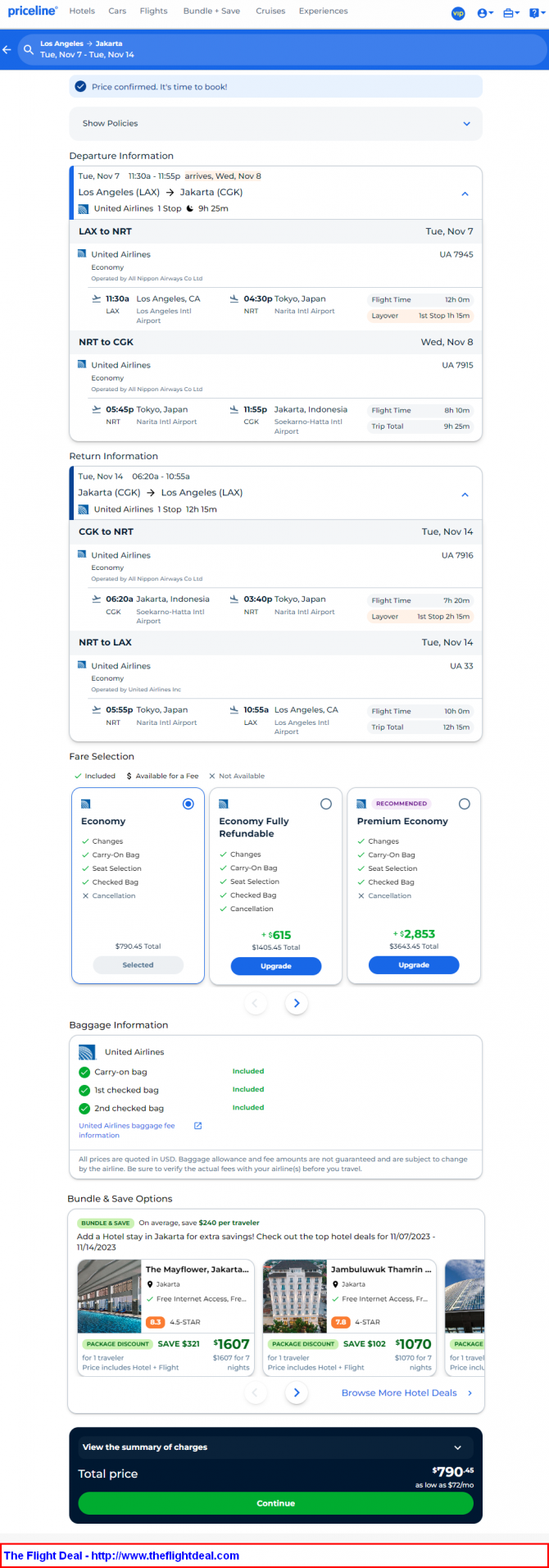Image resolution: width=549 pixels, height=1568 pixels.
Task: Click the $1607 package price
Action: [x=231, y=1344]
